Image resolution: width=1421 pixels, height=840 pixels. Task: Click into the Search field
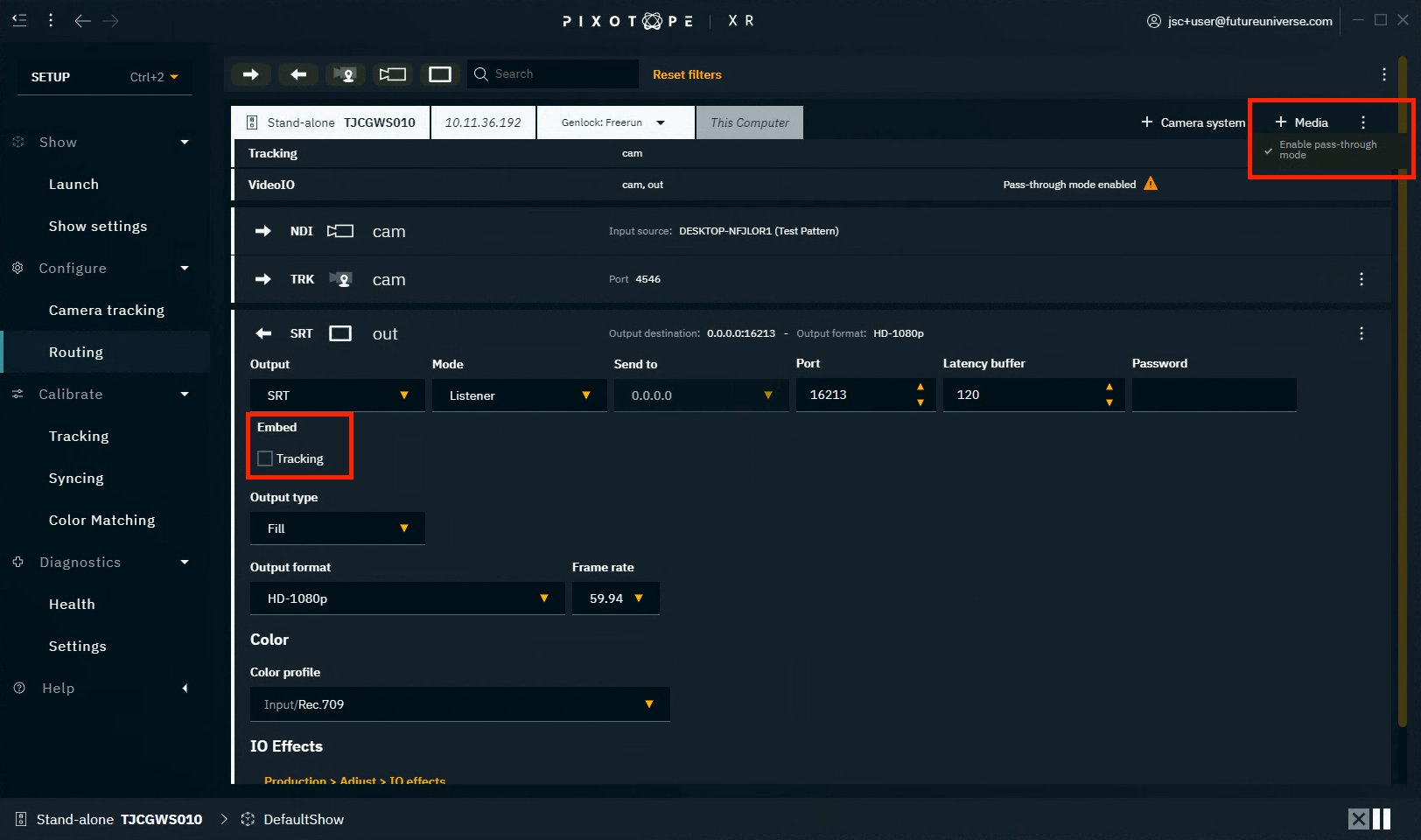tap(560, 74)
